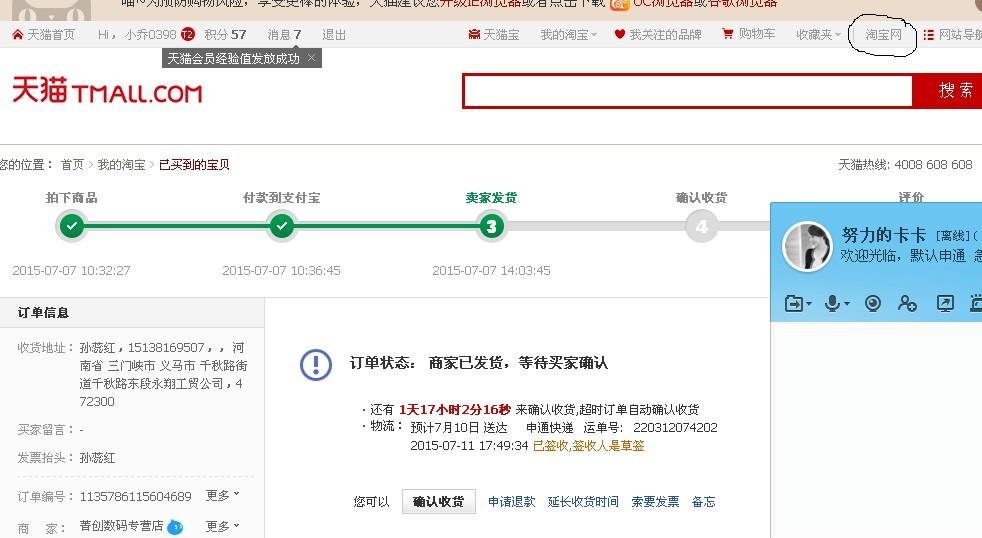Click step 4 确认收货 circle

point(701,226)
